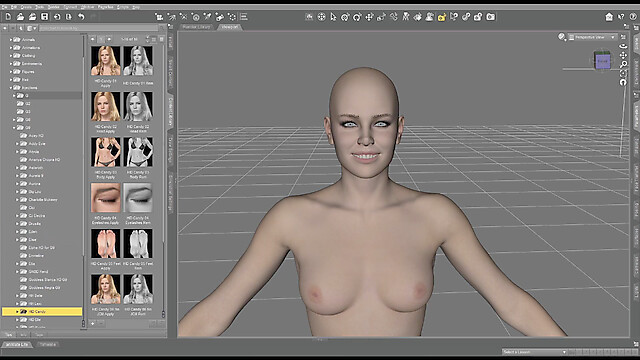Screen dimensions: 640x360
Task: Expand the Animals folder
Action: point(11,40)
